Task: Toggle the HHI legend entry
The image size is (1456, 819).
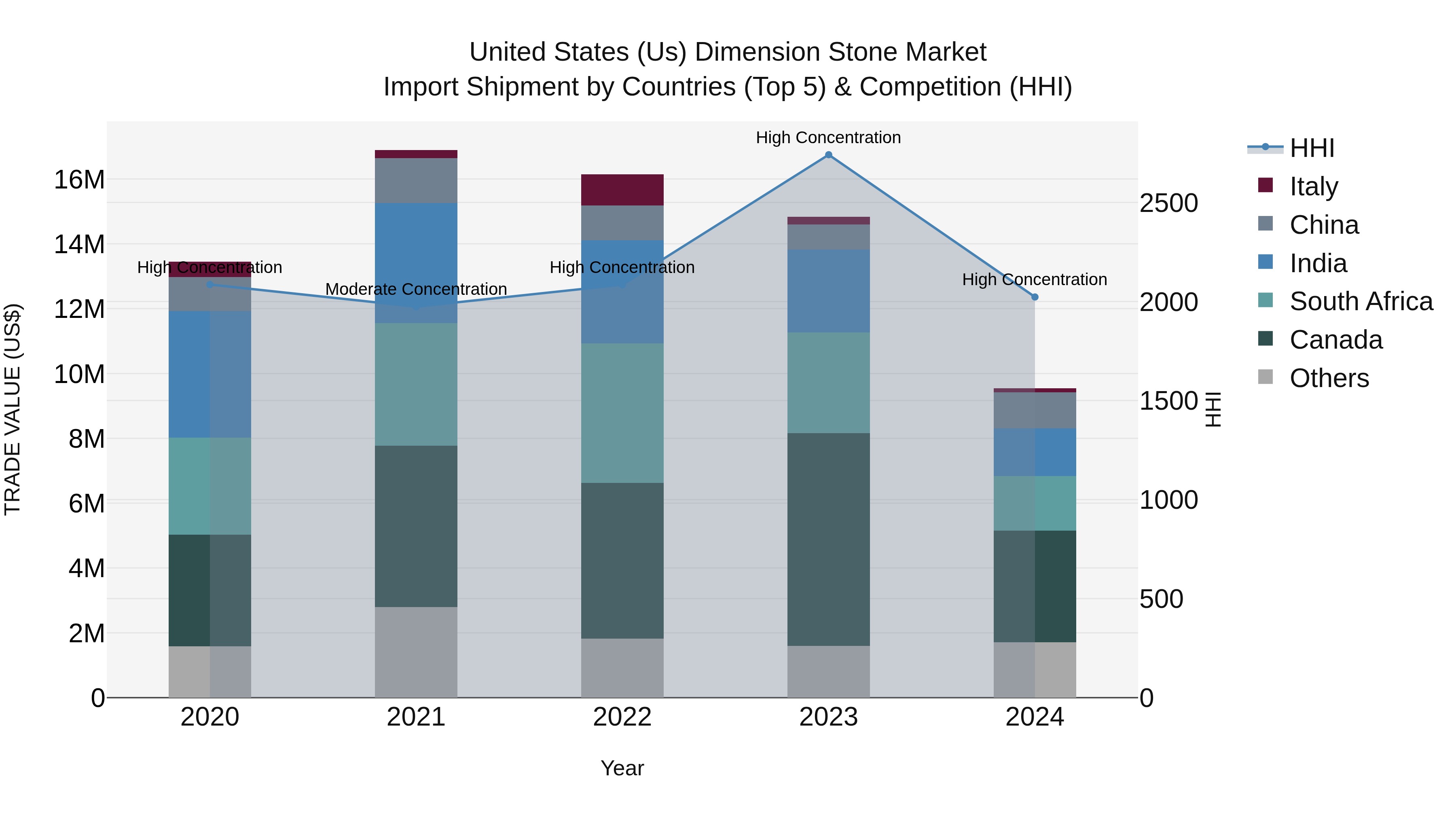Action: pos(1291,148)
